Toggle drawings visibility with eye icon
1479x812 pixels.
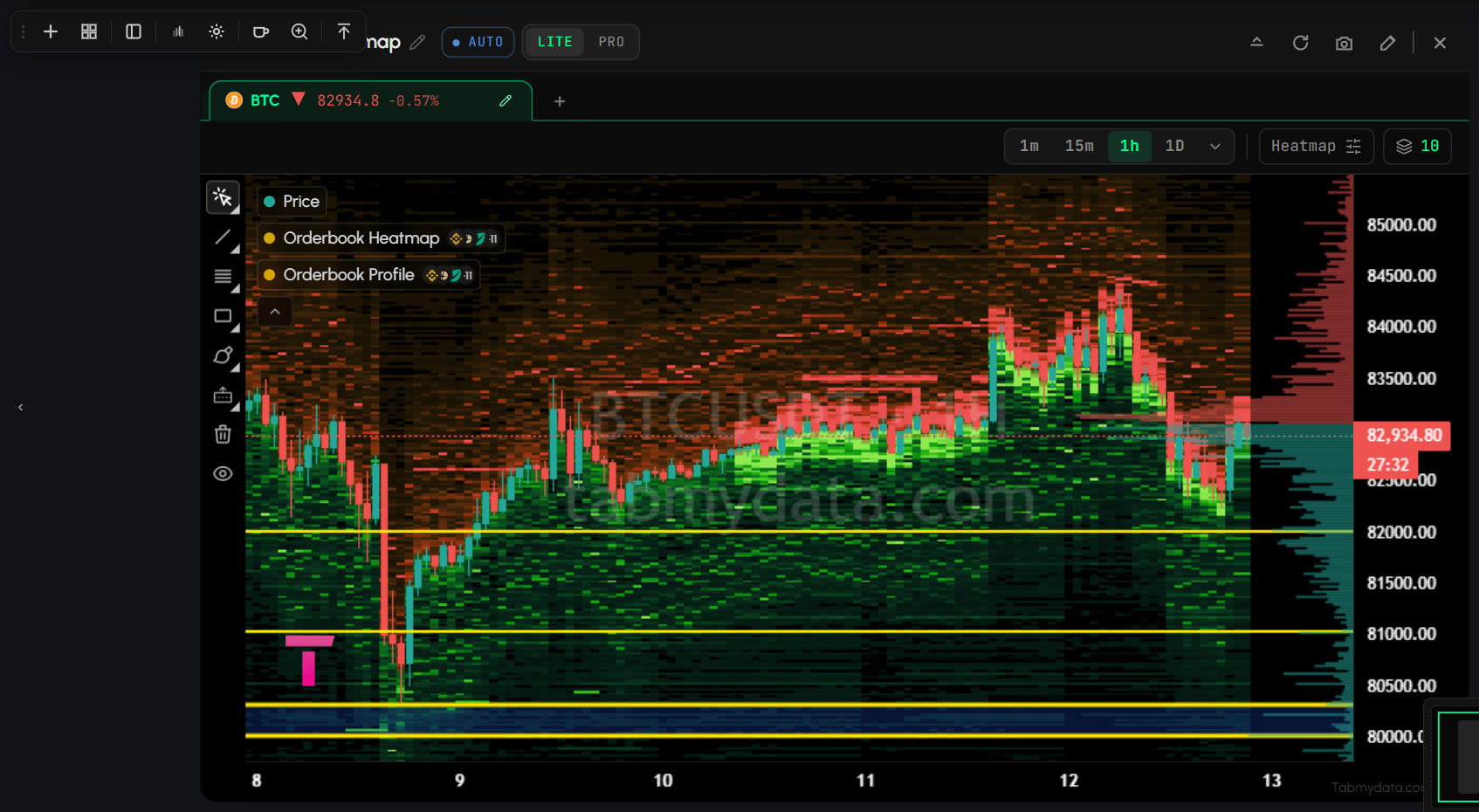click(224, 473)
